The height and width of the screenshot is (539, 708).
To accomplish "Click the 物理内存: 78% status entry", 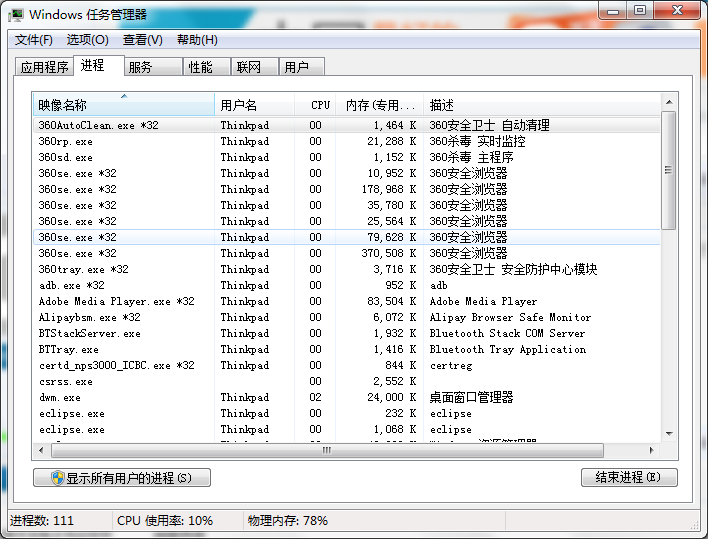I will point(288,520).
